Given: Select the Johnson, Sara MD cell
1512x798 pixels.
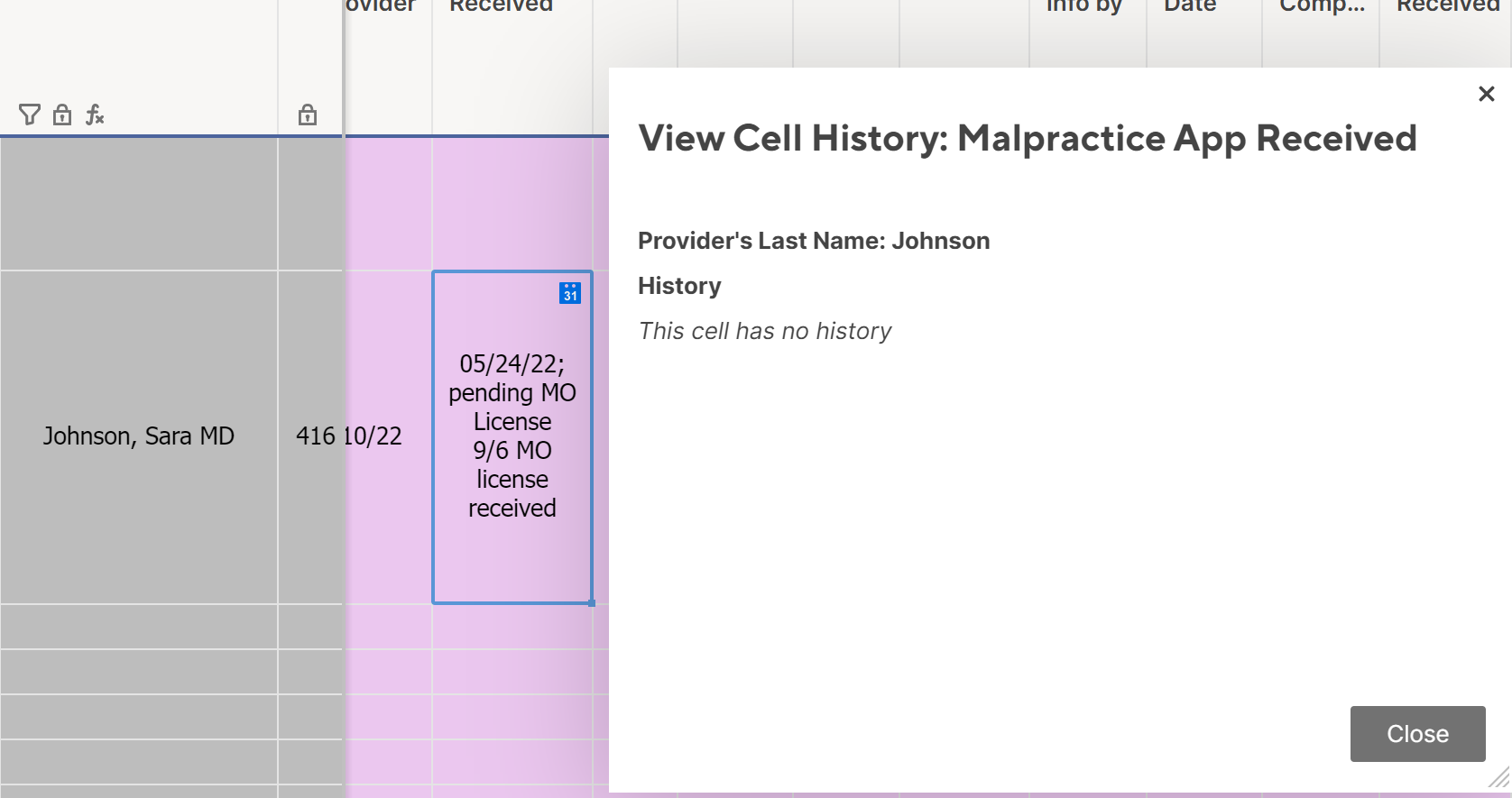Looking at the screenshot, I should 139,436.
